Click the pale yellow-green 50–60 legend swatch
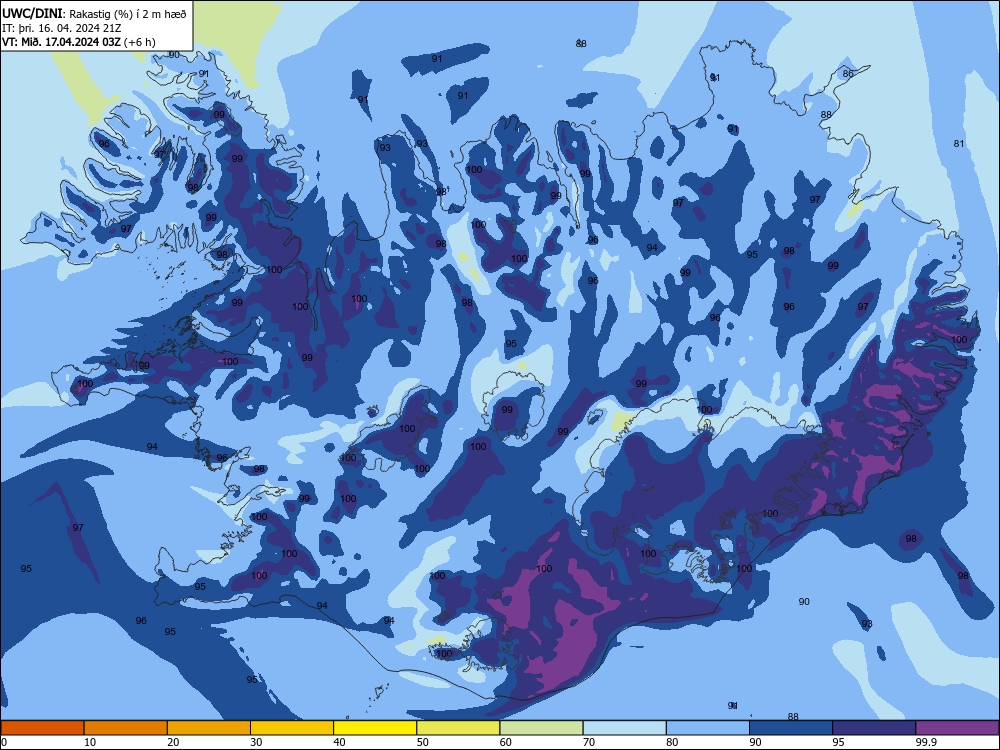This screenshot has width=1000, height=750. pos(459,728)
